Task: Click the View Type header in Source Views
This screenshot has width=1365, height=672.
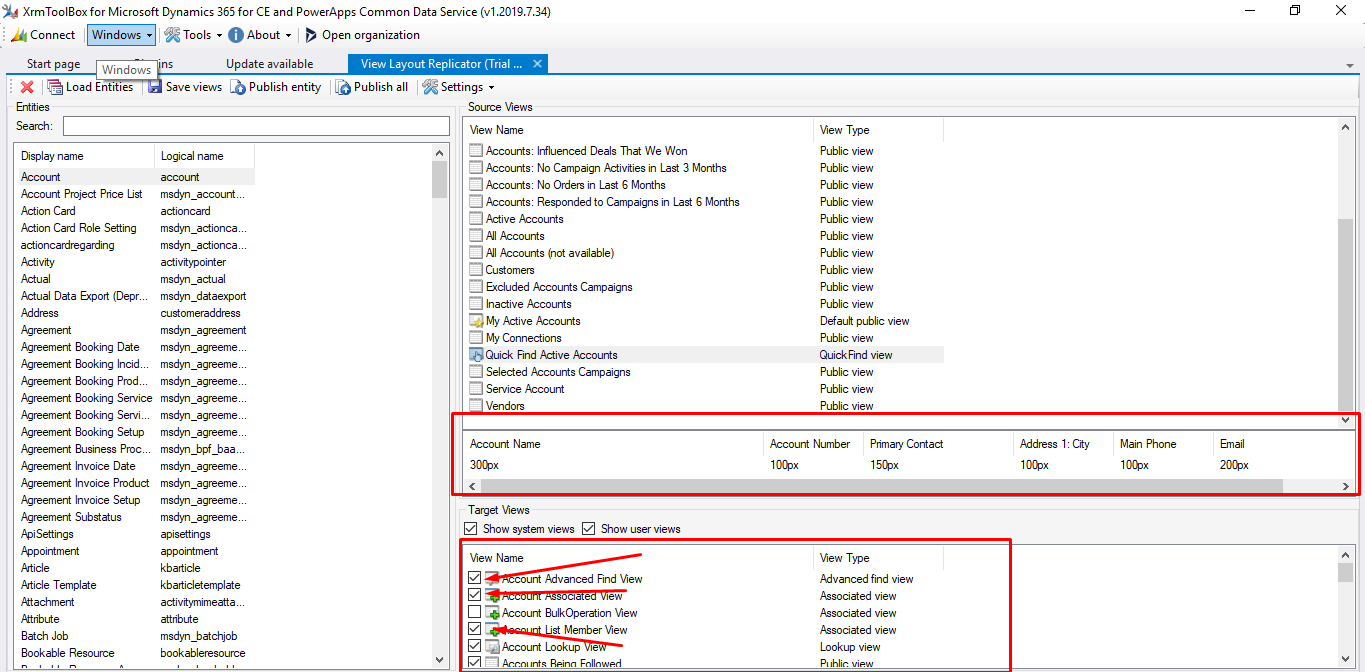Action: (878, 130)
